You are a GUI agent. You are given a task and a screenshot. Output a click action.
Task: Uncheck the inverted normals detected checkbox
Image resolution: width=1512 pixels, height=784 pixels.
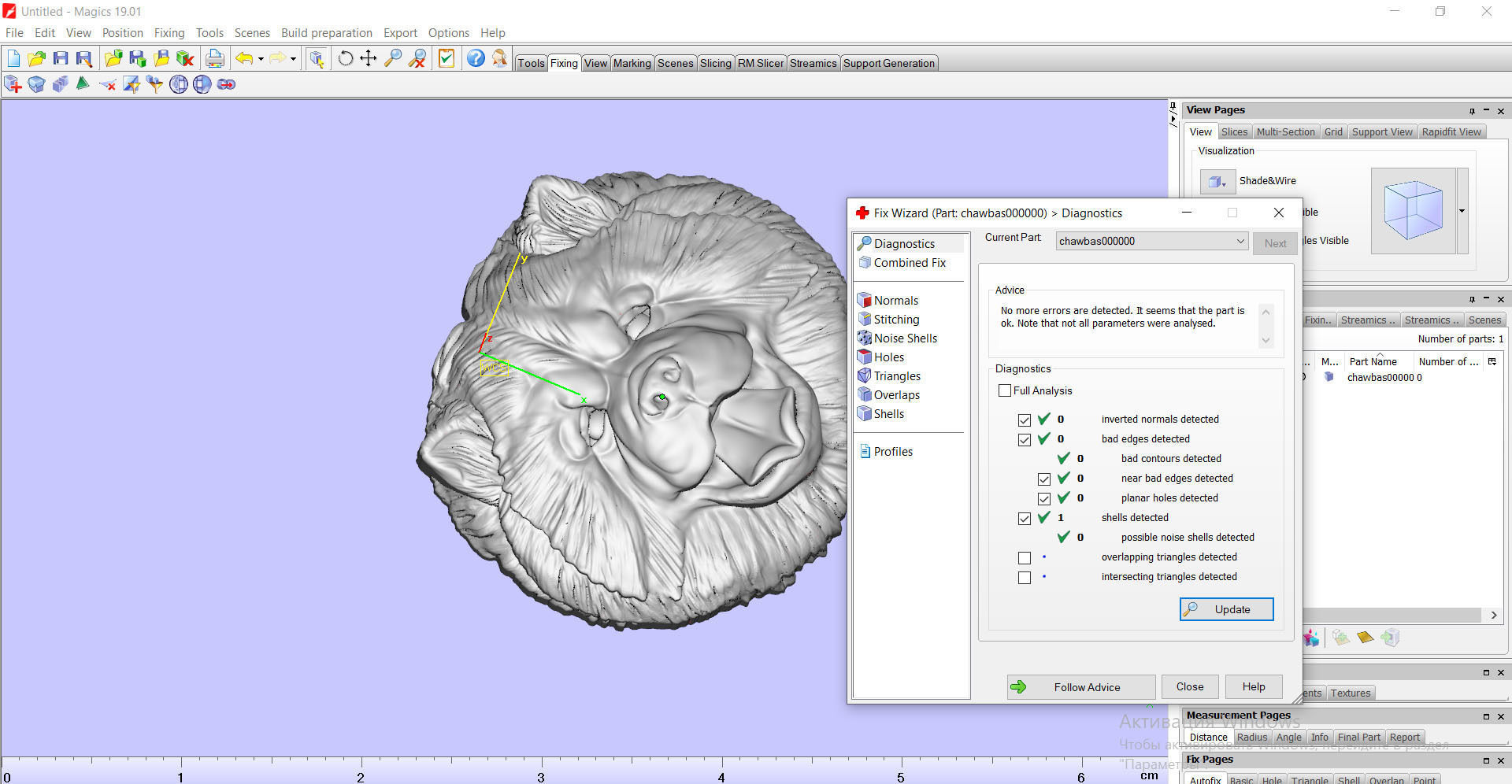click(1024, 420)
